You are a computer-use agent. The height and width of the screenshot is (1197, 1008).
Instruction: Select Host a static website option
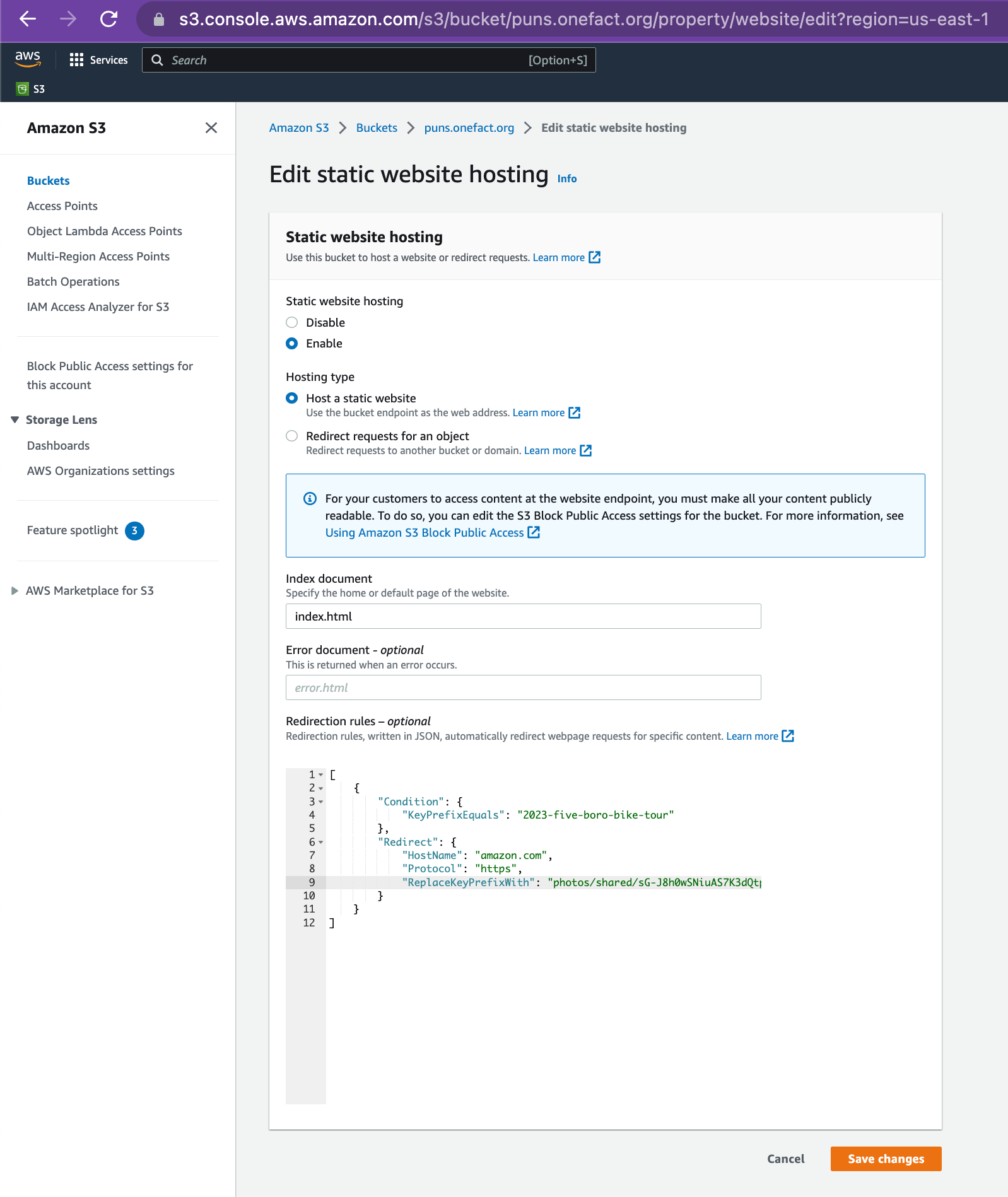coord(291,398)
